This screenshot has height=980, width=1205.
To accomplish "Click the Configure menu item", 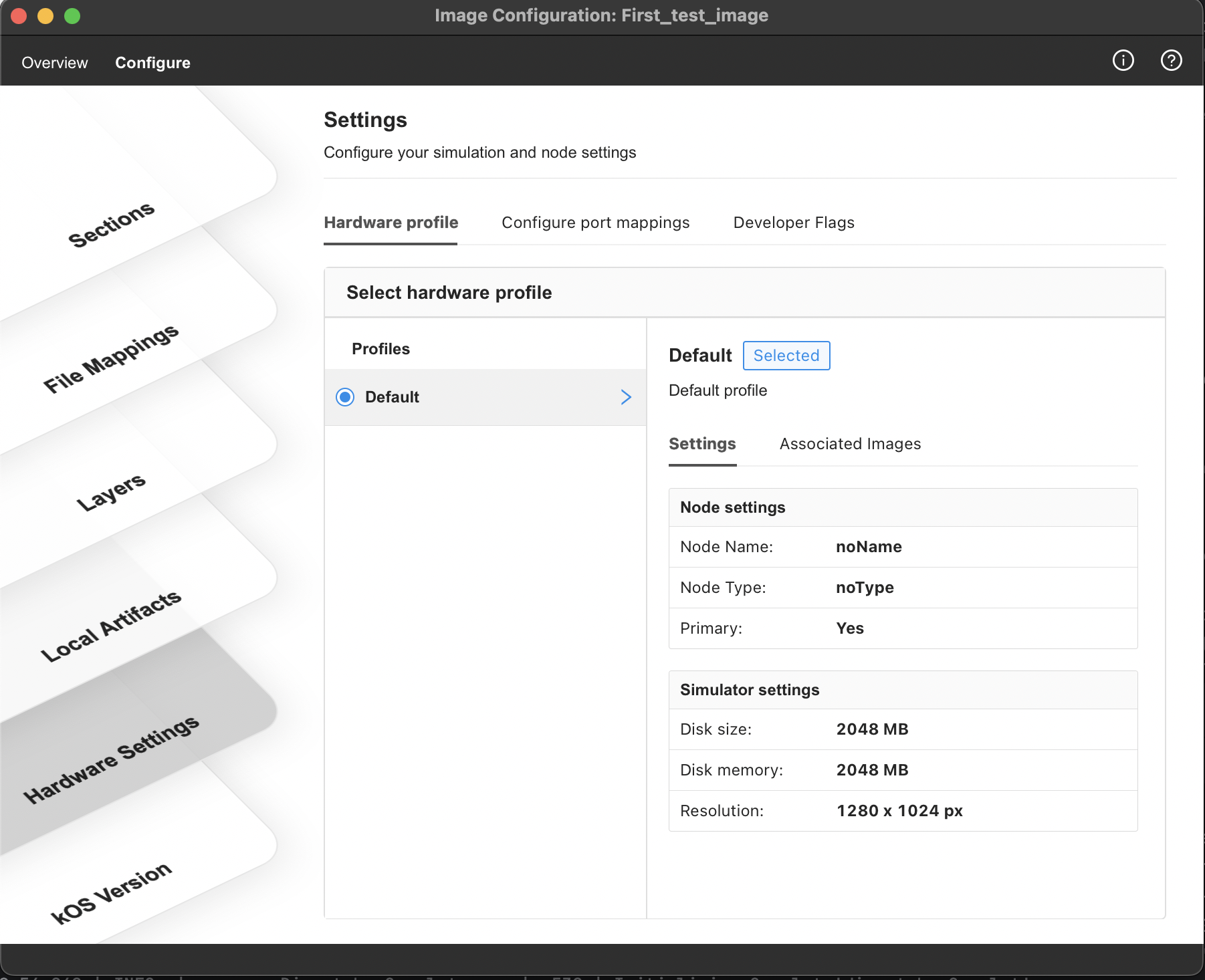I will [152, 63].
